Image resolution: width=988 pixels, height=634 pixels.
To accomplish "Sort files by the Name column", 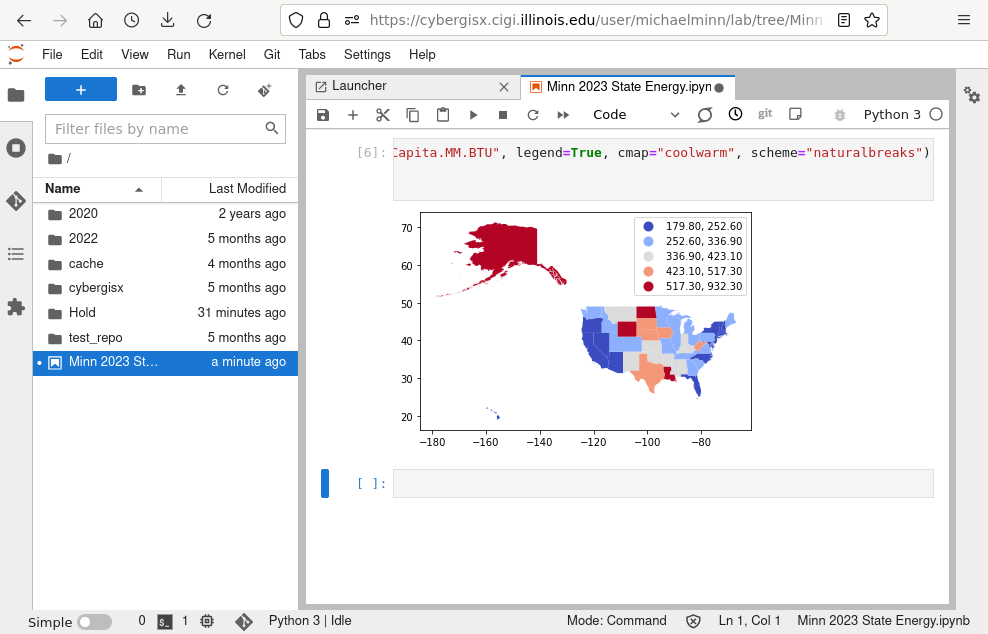I will (x=63, y=189).
